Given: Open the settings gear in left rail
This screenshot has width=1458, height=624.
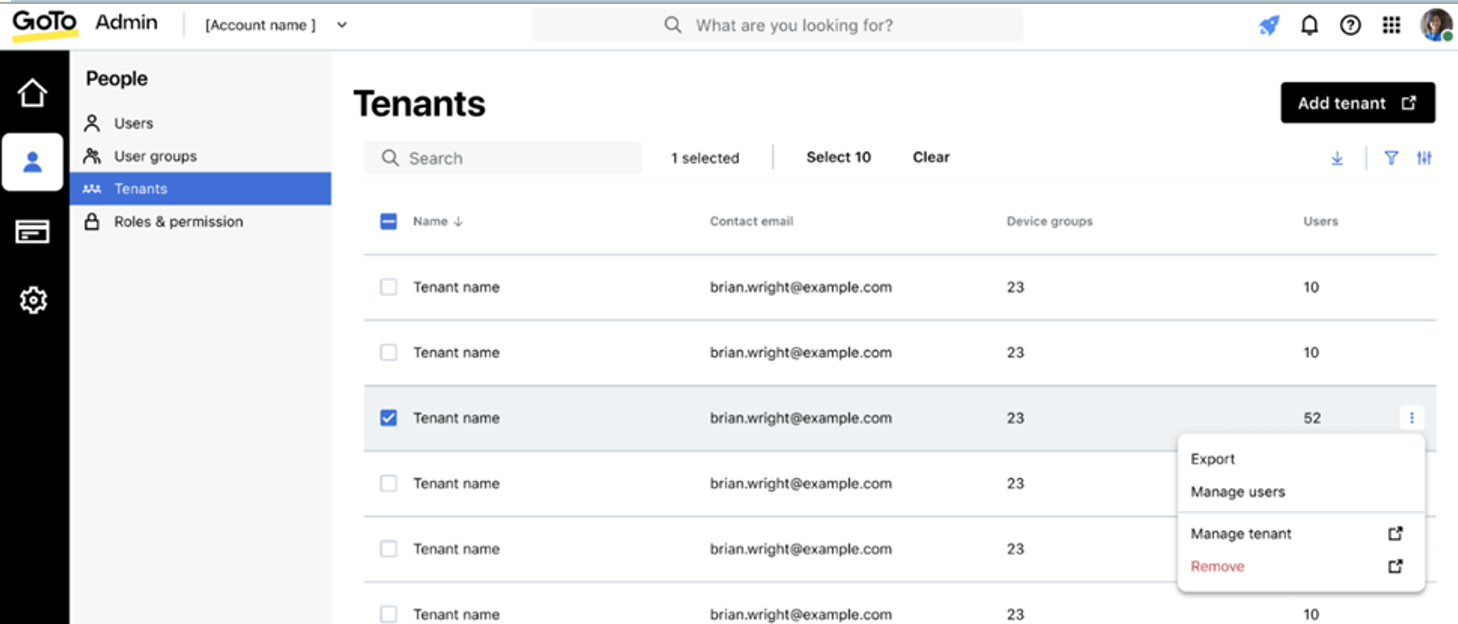Looking at the screenshot, I should (x=33, y=300).
